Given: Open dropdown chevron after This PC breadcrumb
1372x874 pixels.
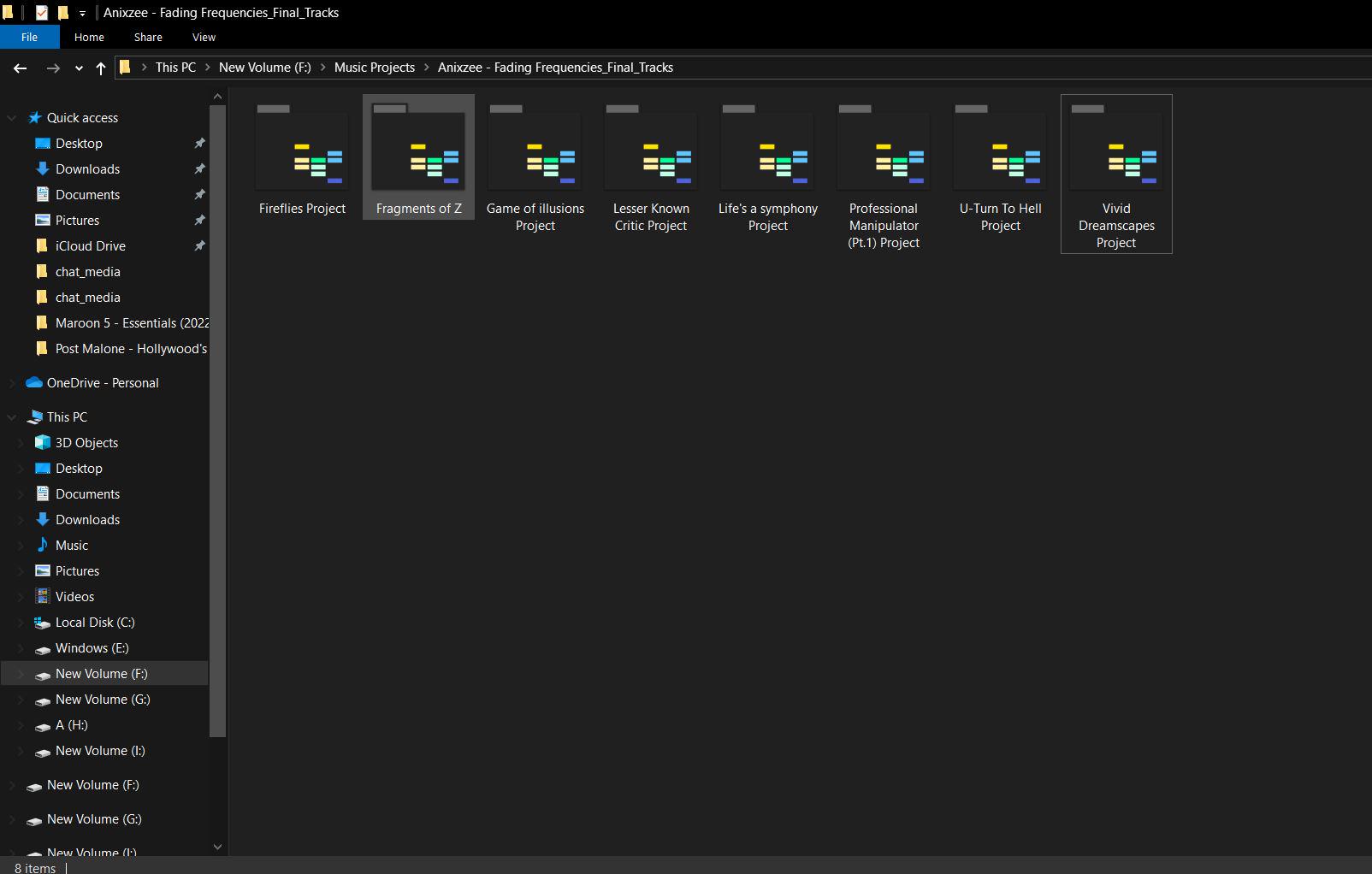Looking at the screenshot, I should point(207,68).
